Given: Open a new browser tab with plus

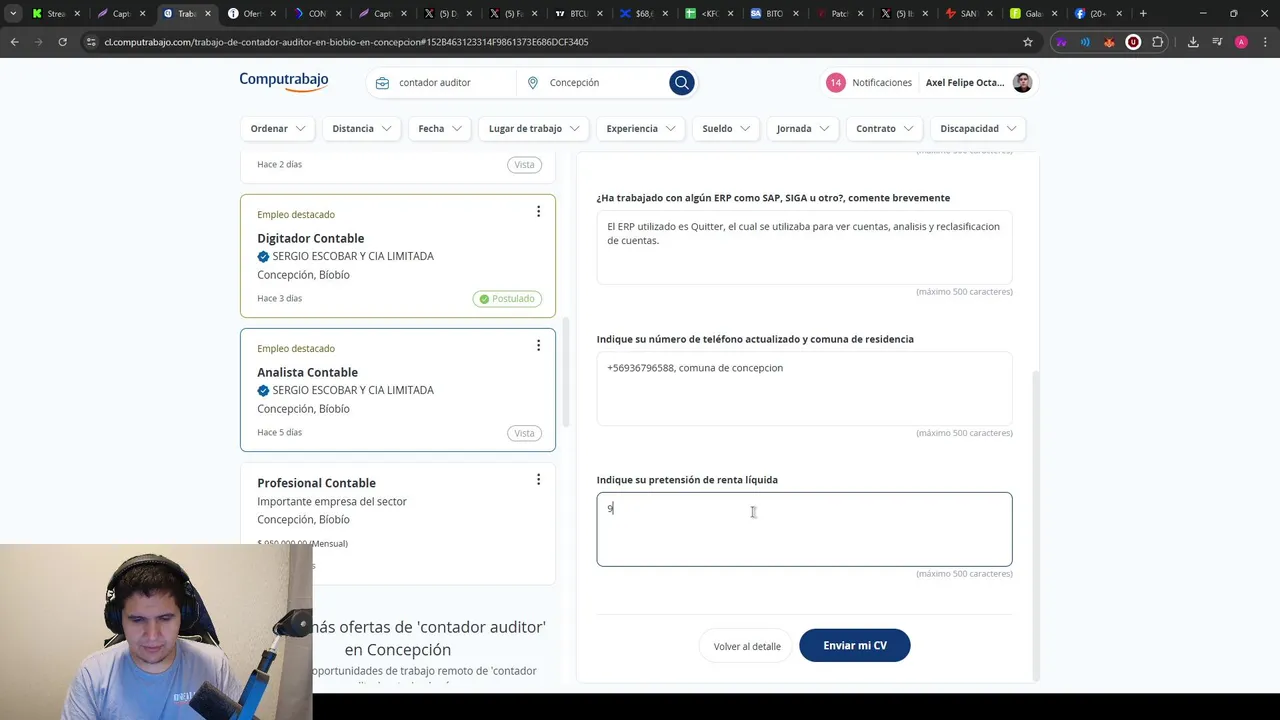Looking at the screenshot, I should pos(1143,14).
